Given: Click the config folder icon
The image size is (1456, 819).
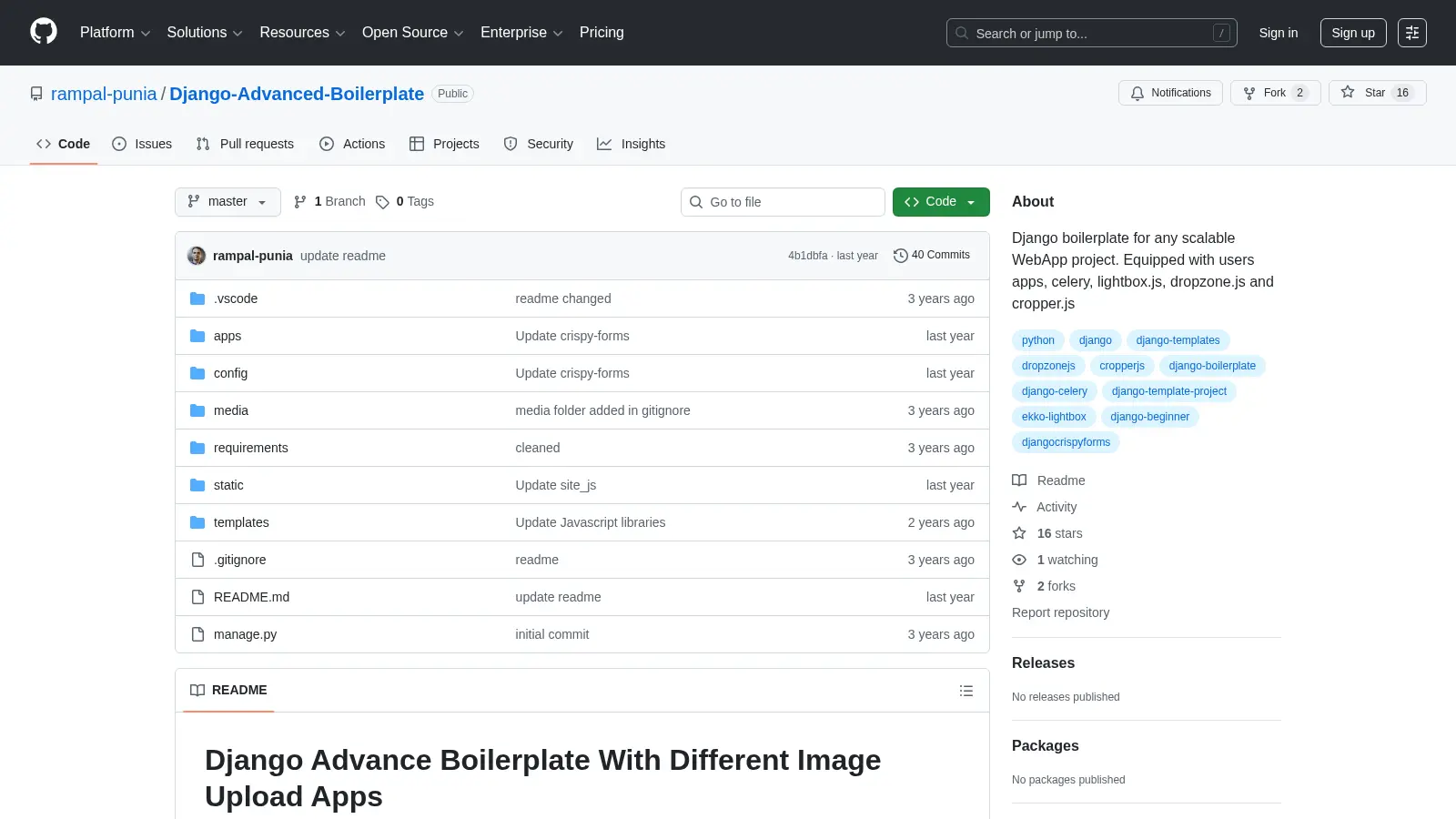Looking at the screenshot, I should [x=197, y=373].
